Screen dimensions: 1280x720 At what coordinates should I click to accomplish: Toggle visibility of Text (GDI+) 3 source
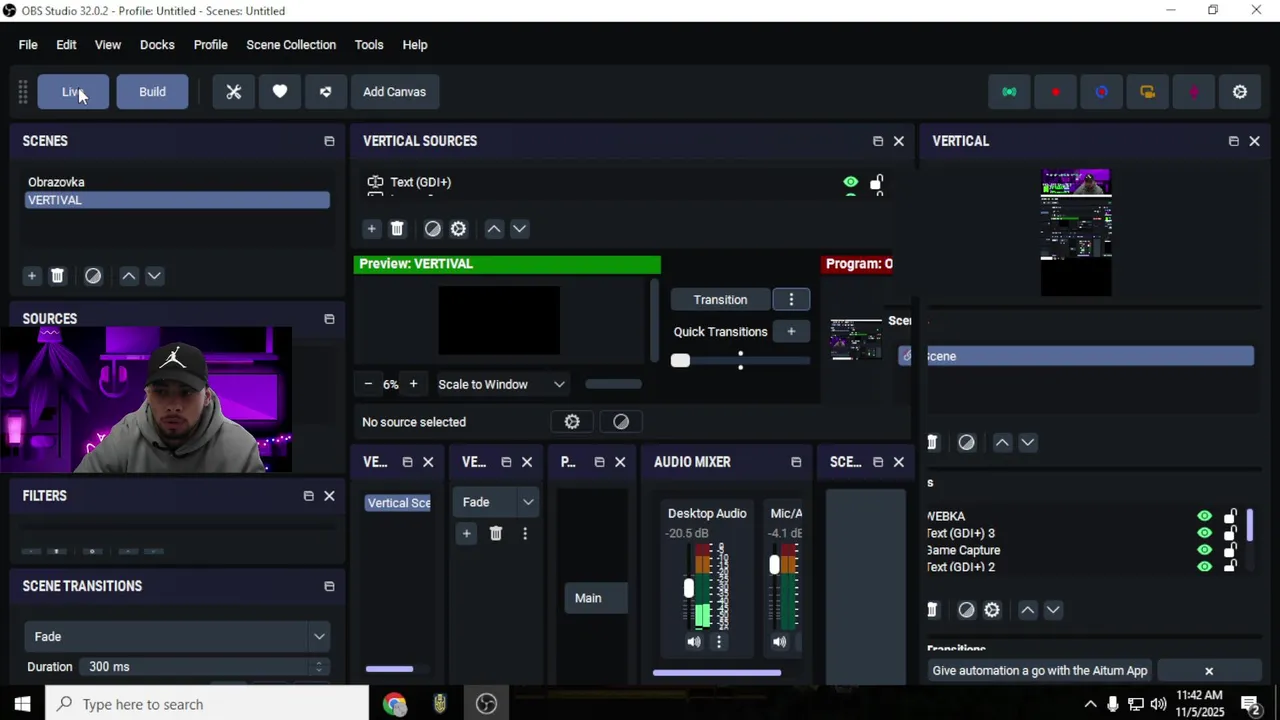(1204, 533)
